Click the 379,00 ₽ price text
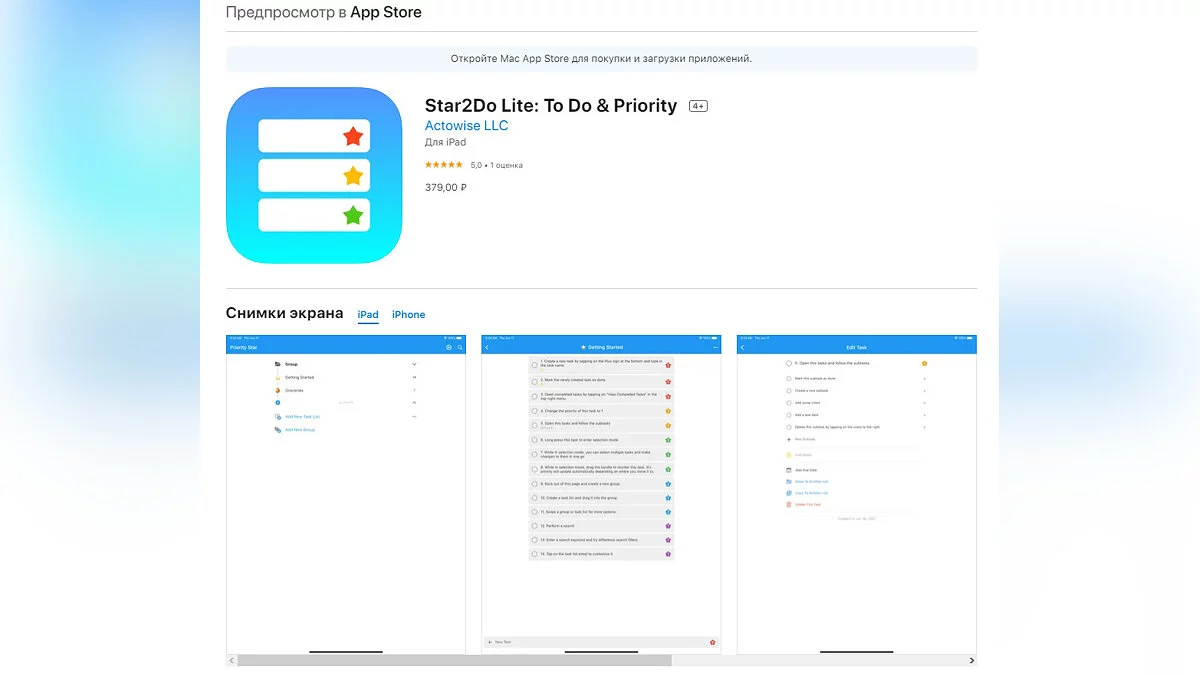 click(x=446, y=187)
